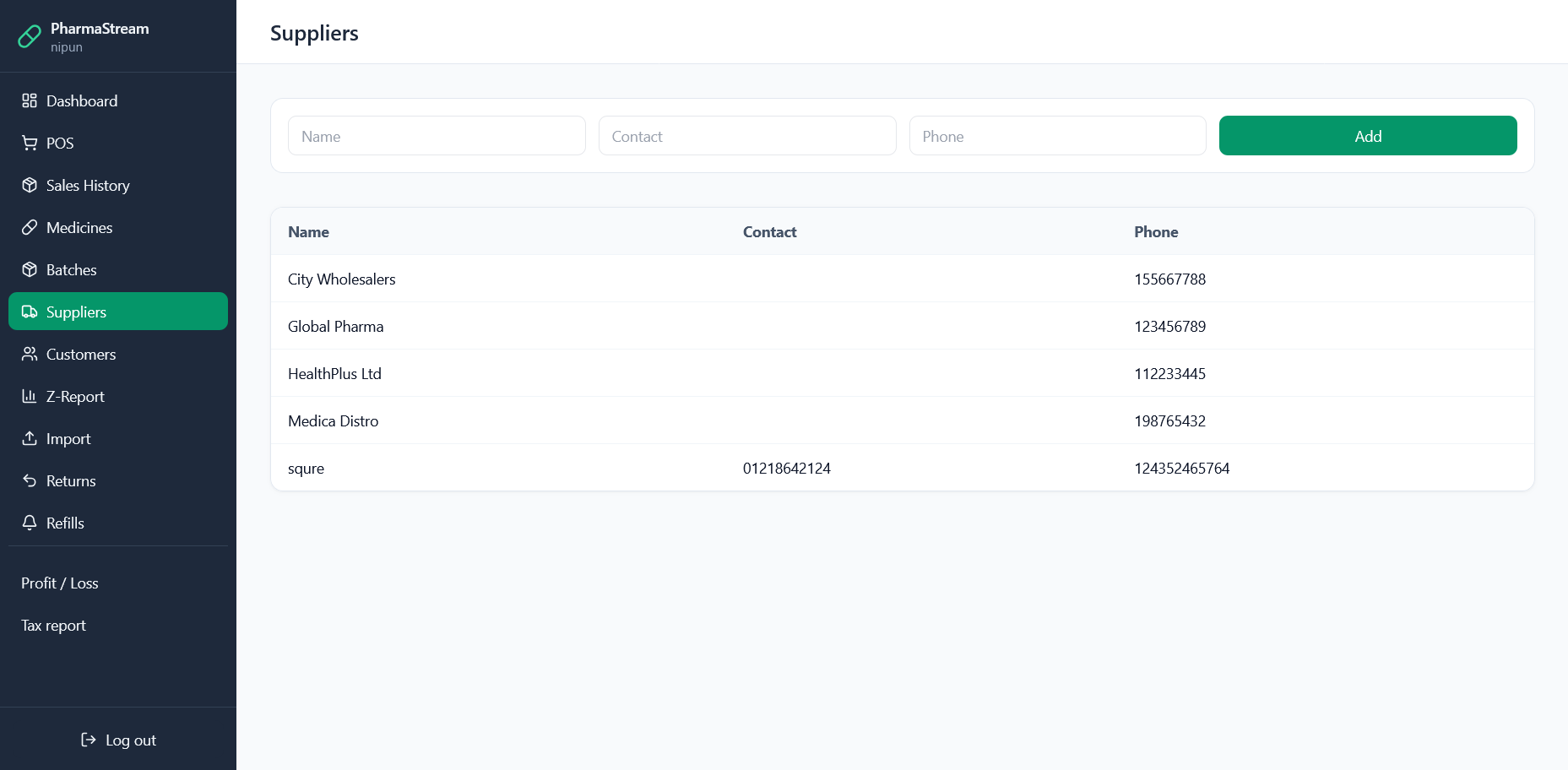This screenshot has width=1568, height=770.
Task: Click the Phone input field
Action: 1057,136
